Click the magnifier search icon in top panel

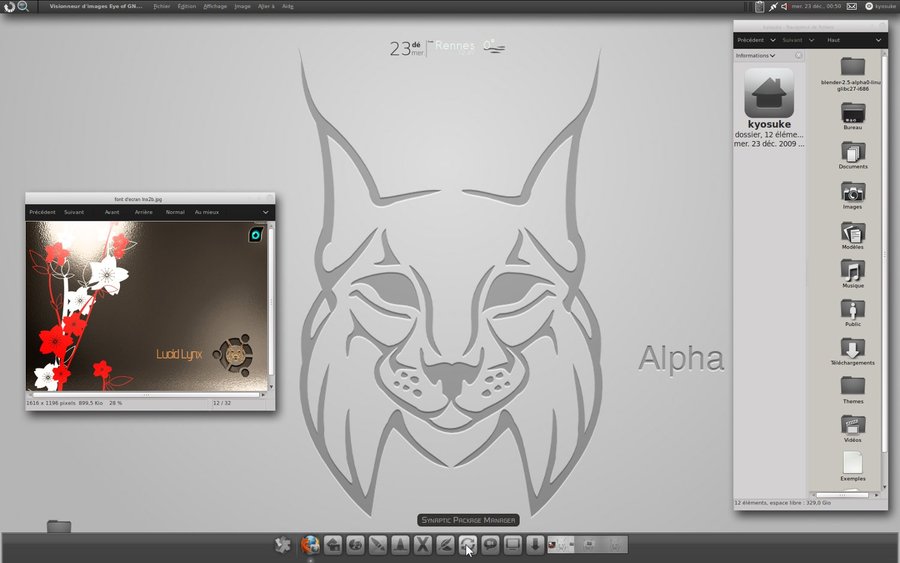point(23,6)
